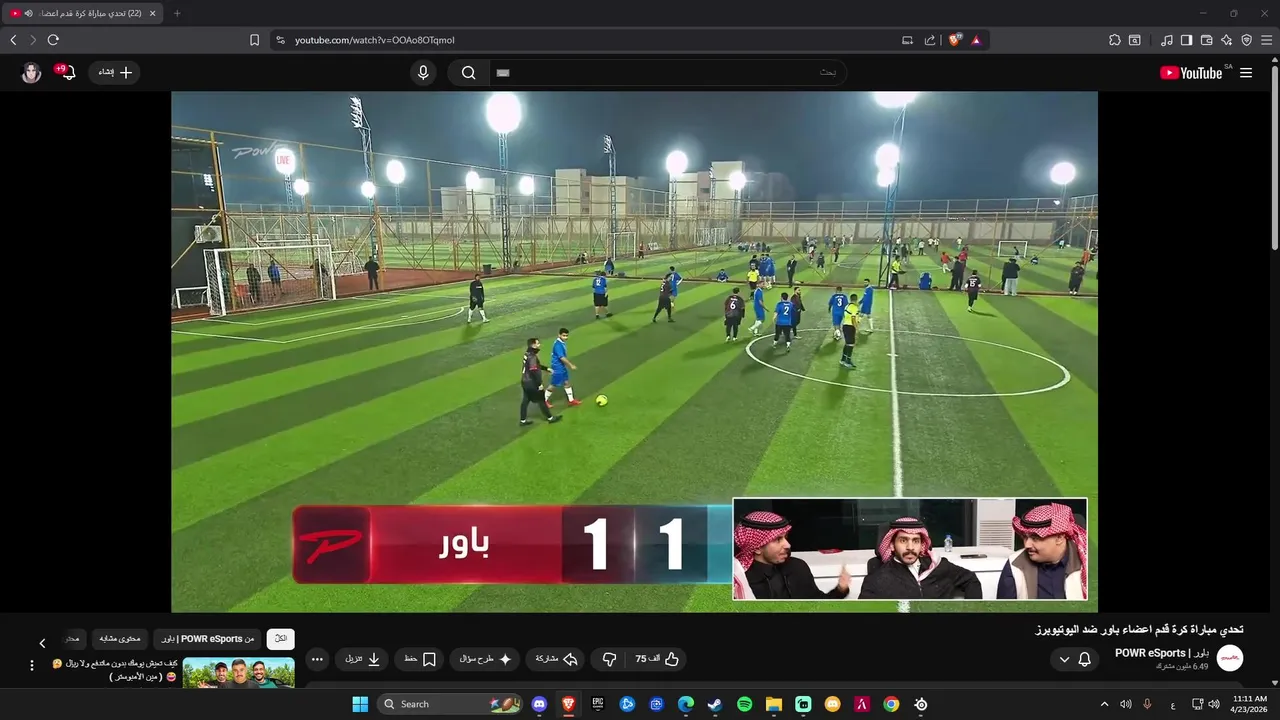Open Brave Shields lion icon
The height and width of the screenshot is (720, 1280).
954,40
